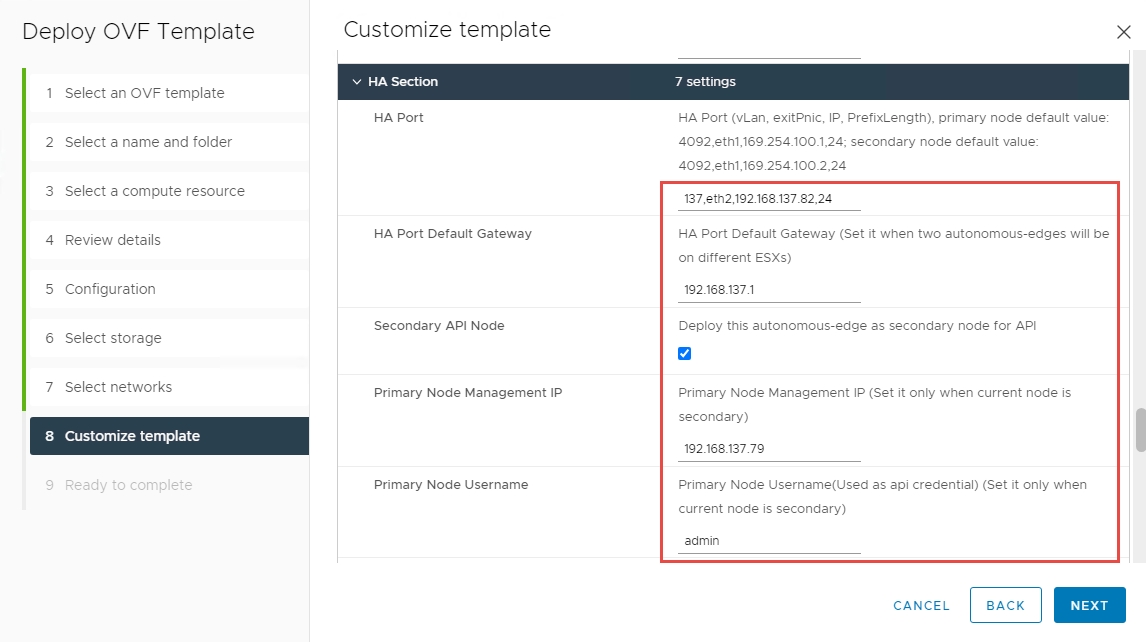Collapse the HA Section chevron
The height and width of the screenshot is (642, 1146).
(356, 82)
